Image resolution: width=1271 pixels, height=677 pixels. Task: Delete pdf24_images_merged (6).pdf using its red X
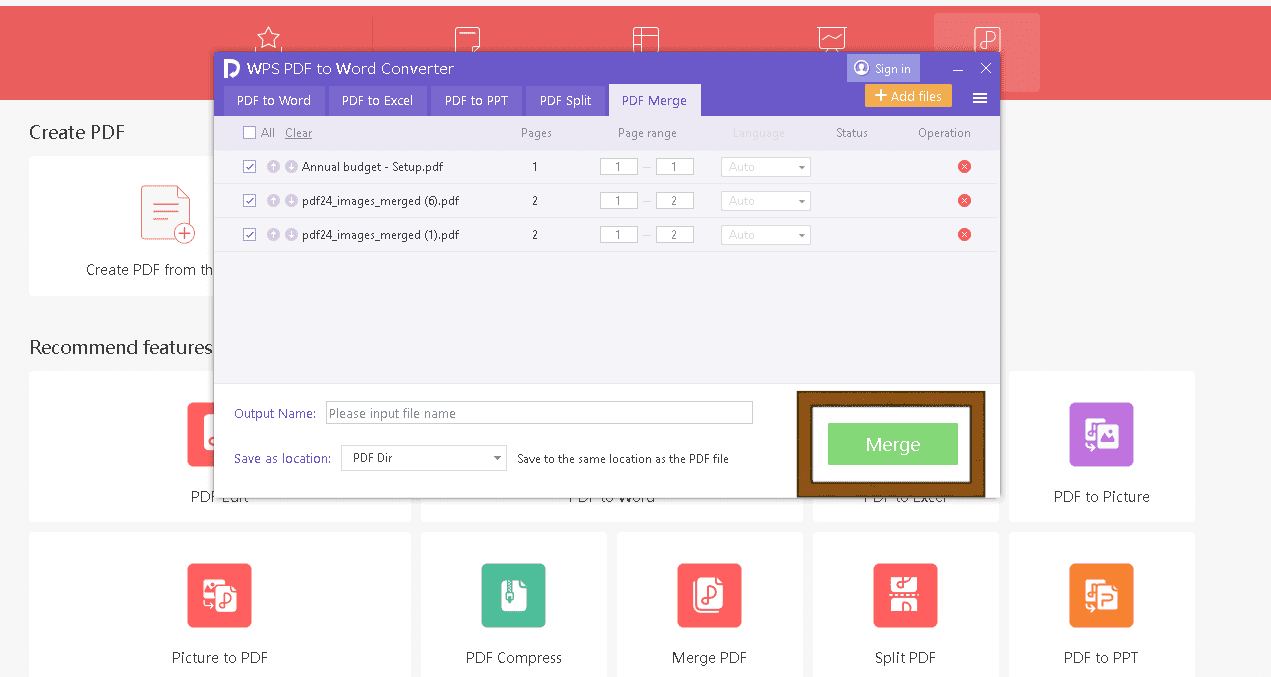(964, 201)
